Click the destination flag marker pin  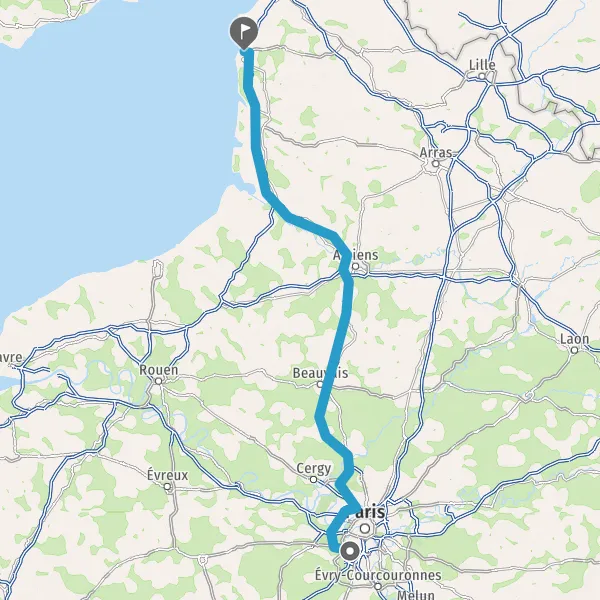pyautogui.click(x=244, y=33)
